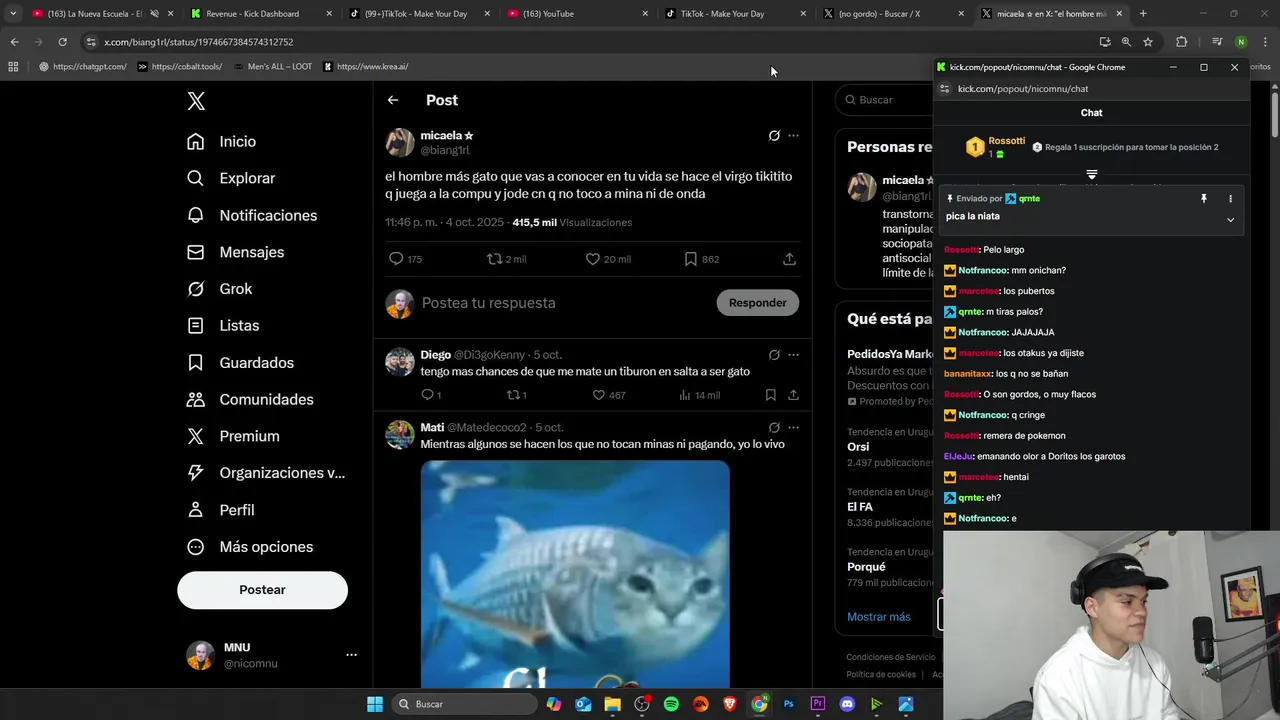Open Mati's fish-cat image

[575, 574]
